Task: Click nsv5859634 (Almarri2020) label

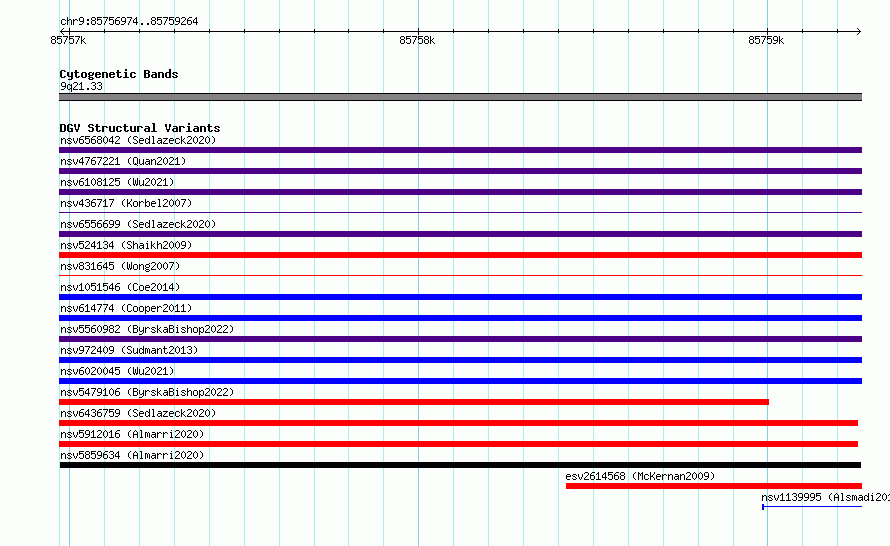Action: coord(132,455)
